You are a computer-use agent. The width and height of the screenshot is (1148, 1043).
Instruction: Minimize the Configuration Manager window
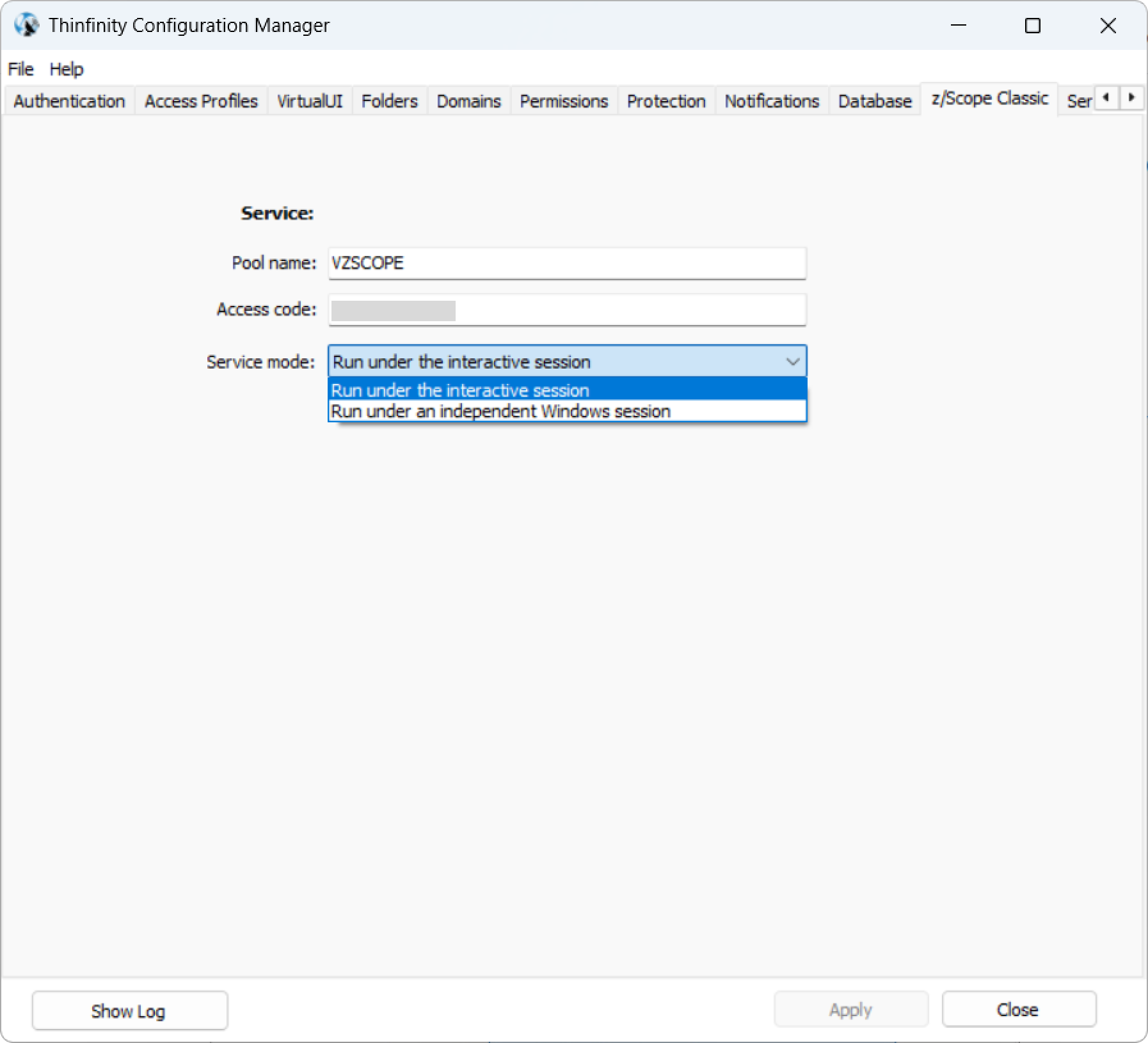(x=958, y=26)
